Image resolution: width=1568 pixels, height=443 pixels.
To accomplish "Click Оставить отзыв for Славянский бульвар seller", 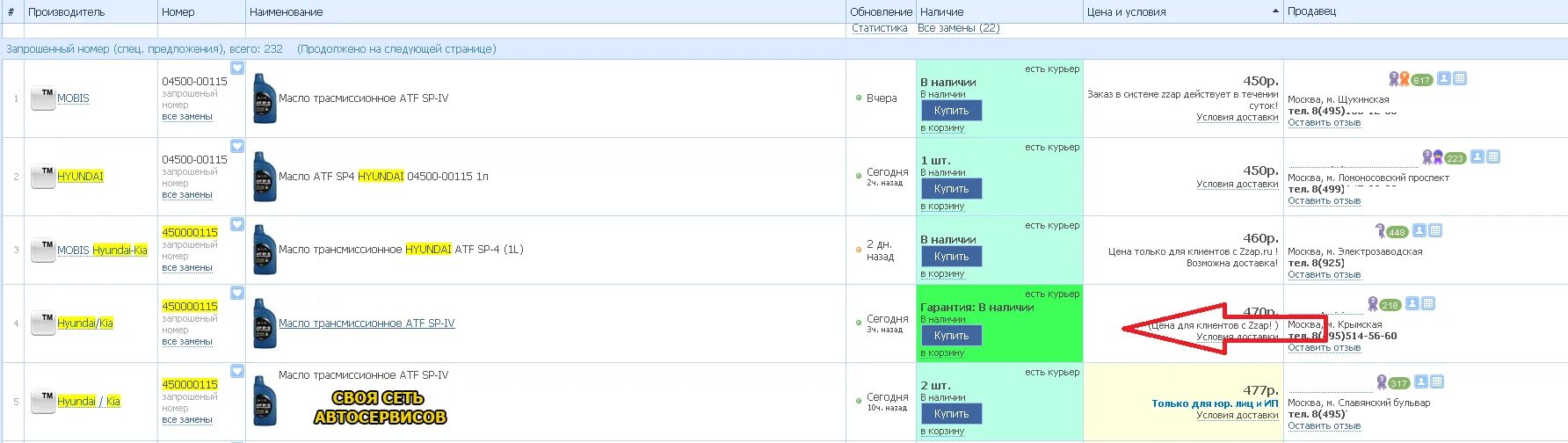I will click(1324, 426).
